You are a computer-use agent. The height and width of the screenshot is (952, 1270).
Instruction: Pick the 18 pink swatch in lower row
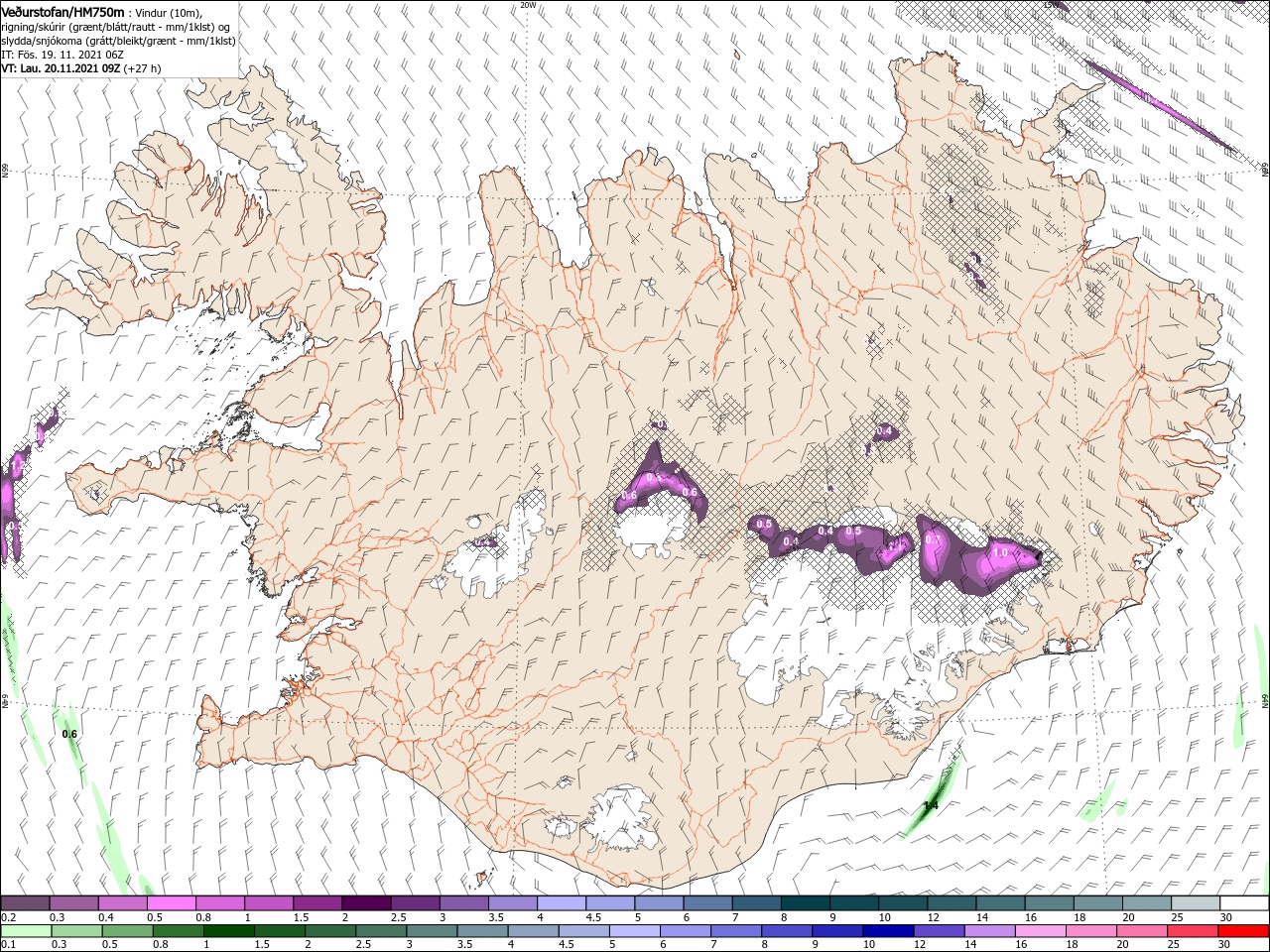pos(1090,931)
